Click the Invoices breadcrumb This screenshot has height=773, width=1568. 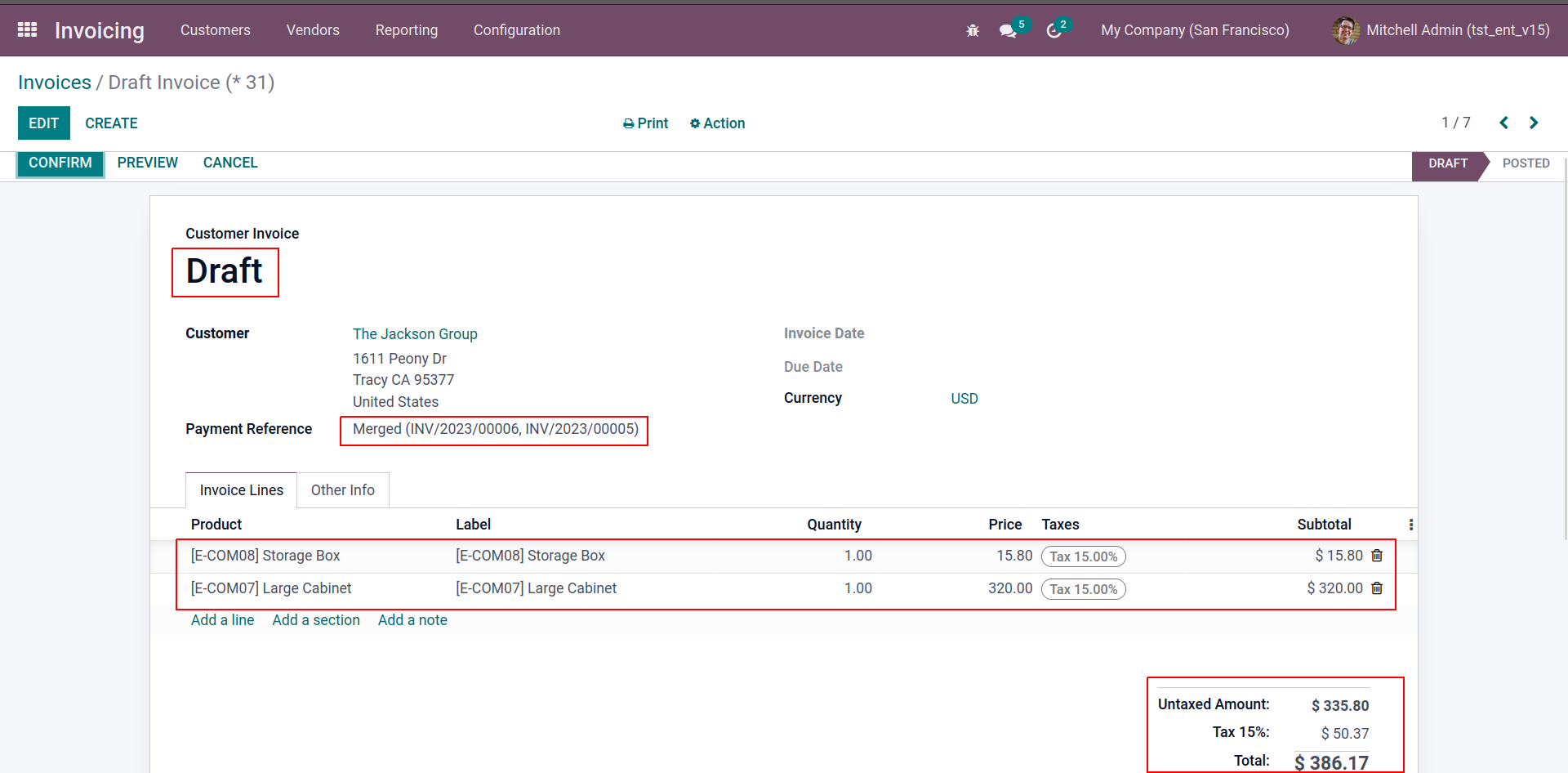pyautogui.click(x=55, y=83)
